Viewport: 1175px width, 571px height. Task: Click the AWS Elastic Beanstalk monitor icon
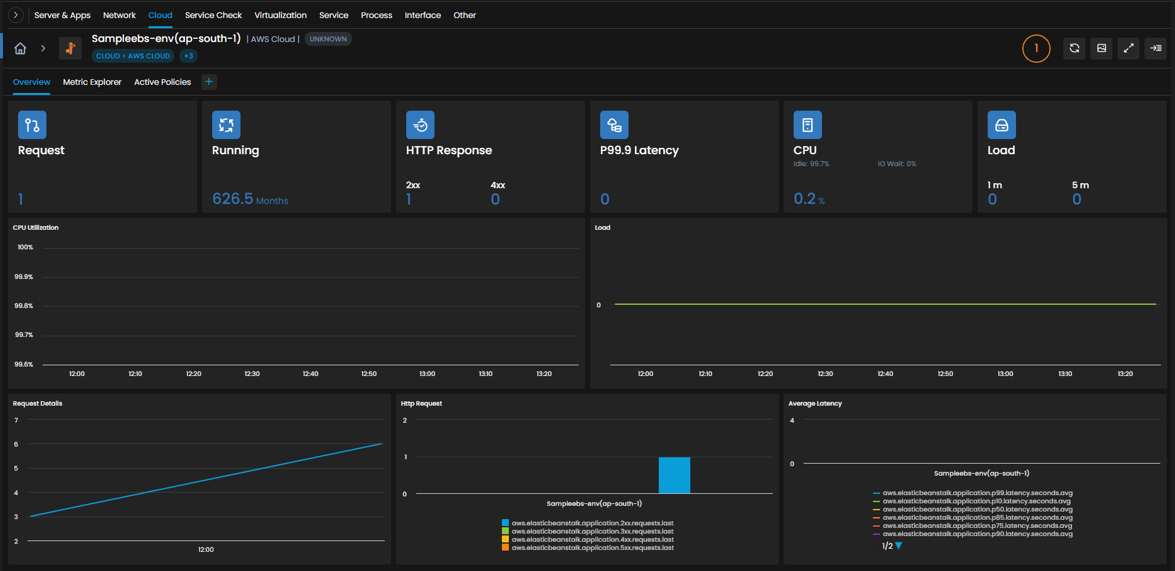coord(70,48)
